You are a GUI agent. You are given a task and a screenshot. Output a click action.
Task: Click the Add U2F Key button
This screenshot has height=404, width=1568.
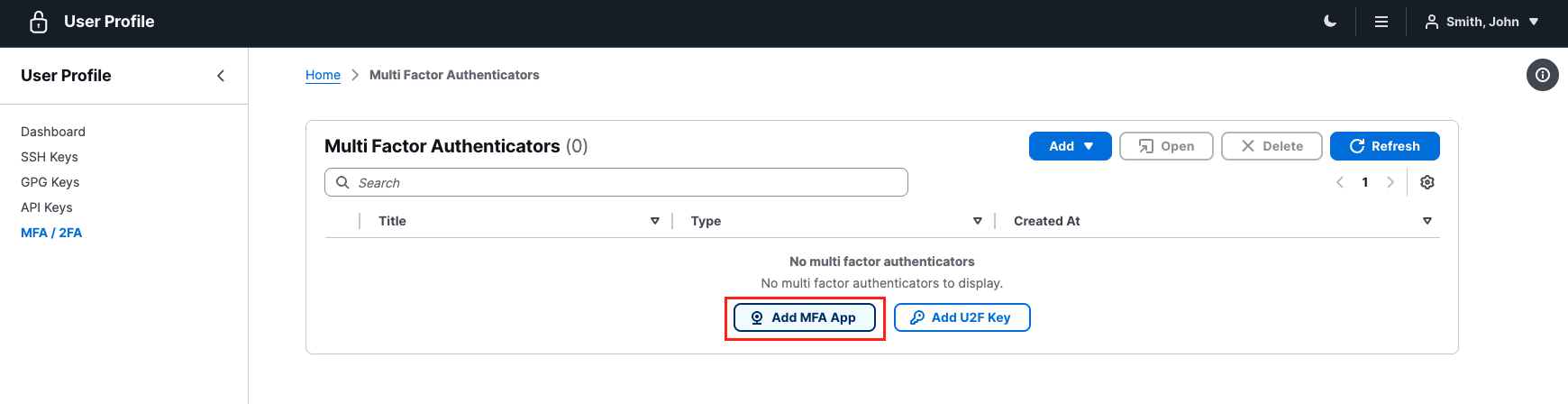pos(962,317)
